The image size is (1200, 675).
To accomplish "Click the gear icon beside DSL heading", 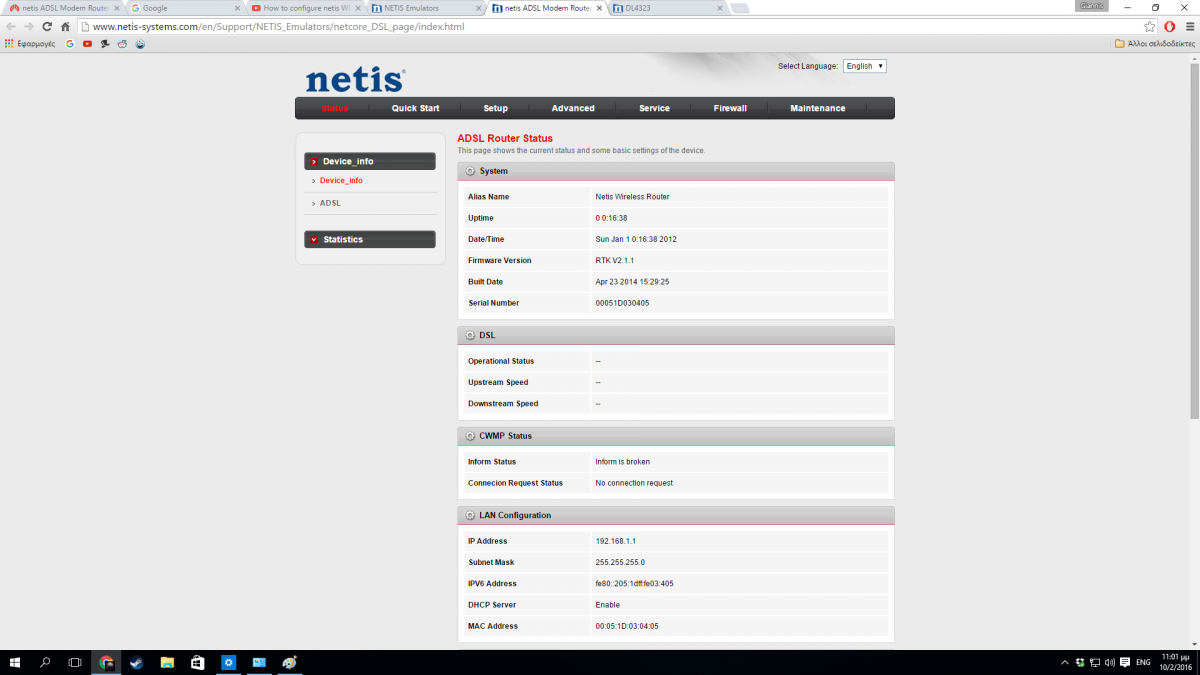I will [470, 335].
